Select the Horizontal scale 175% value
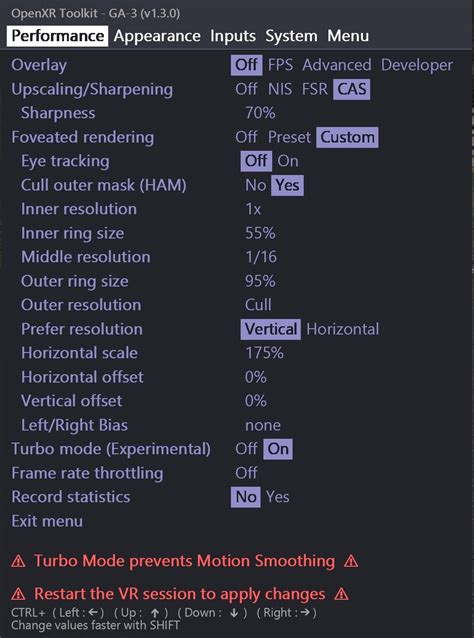This screenshot has height=638, width=474. tap(264, 353)
